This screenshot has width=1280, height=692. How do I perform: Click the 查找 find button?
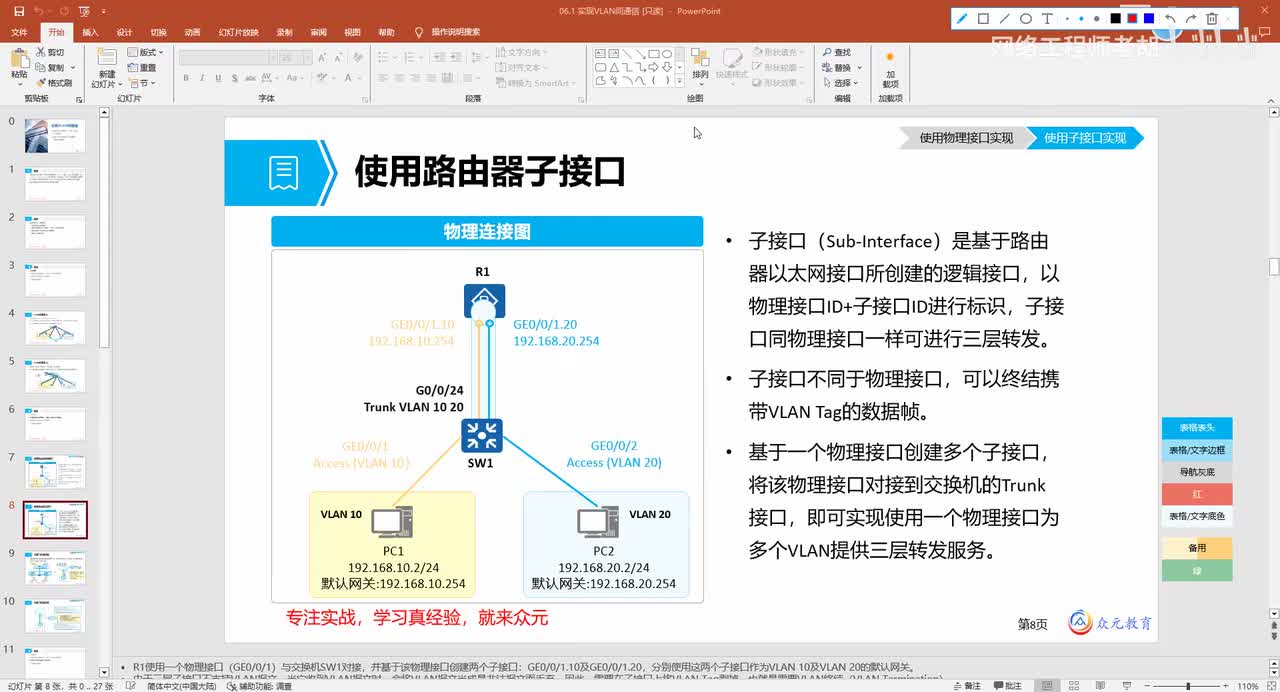pyautogui.click(x=838, y=52)
